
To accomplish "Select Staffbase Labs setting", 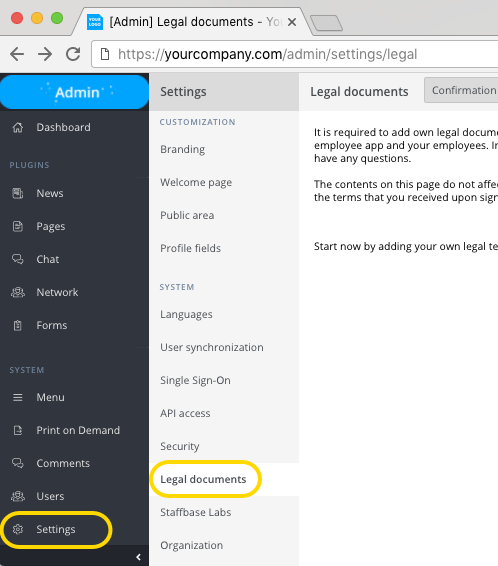I will [224, 512].
